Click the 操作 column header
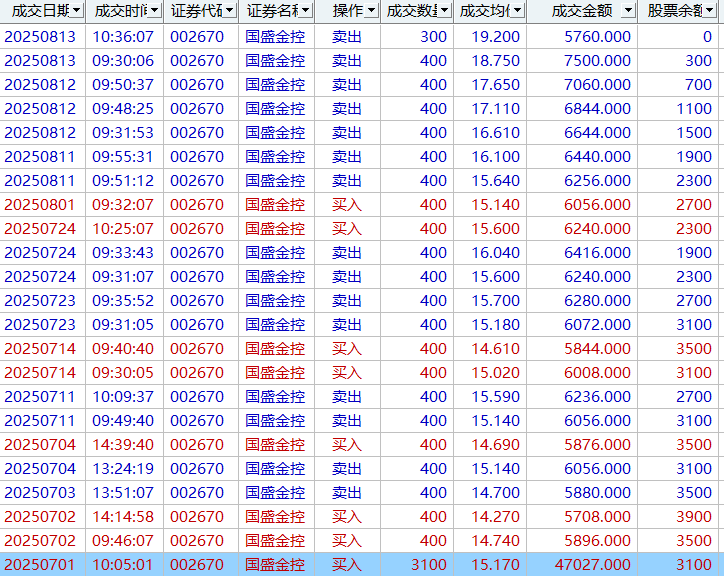The image size is (724, 576). [x=348, y=11]
